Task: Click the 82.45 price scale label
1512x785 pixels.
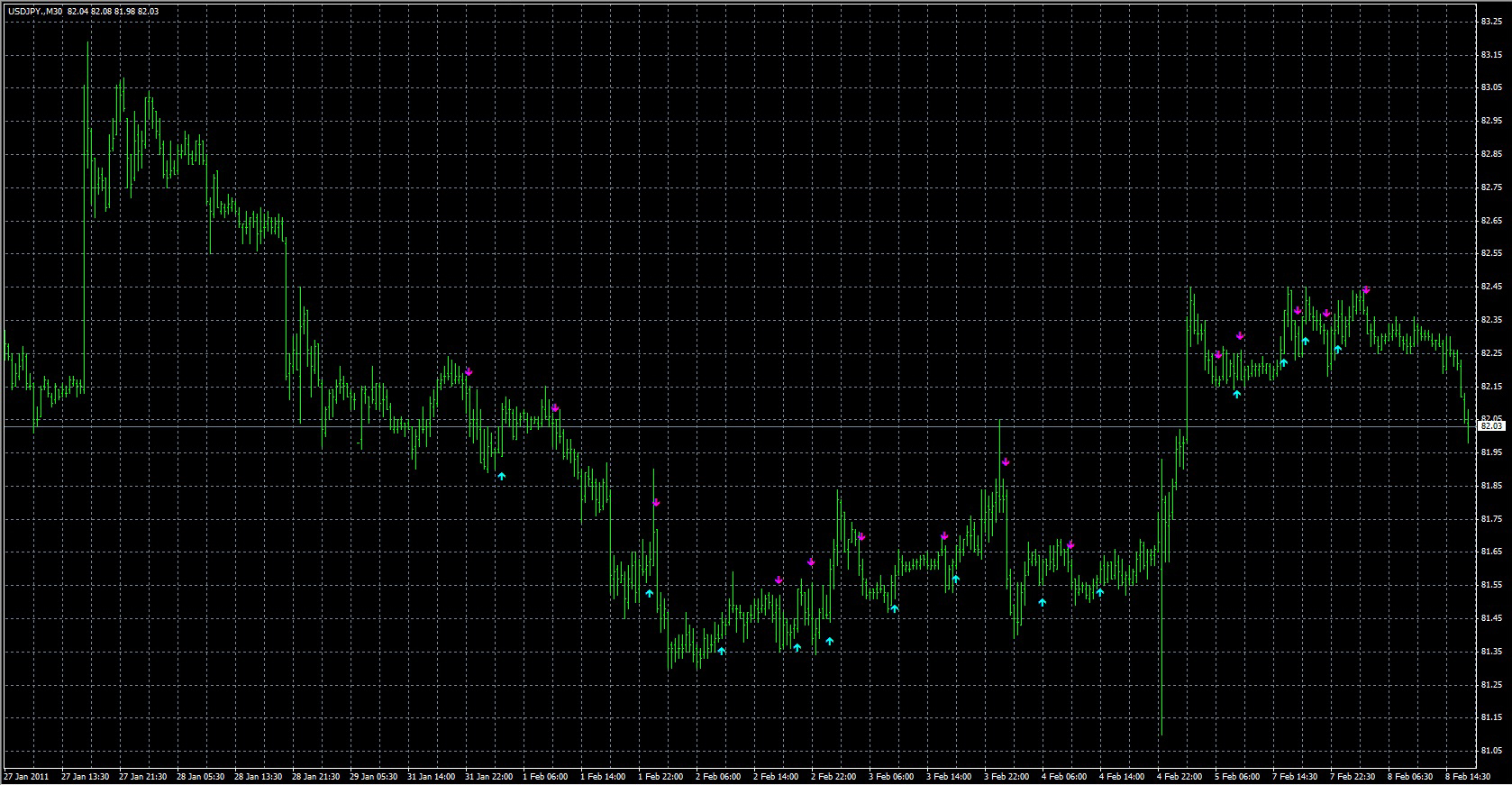Action: (x=1491, y=287)
